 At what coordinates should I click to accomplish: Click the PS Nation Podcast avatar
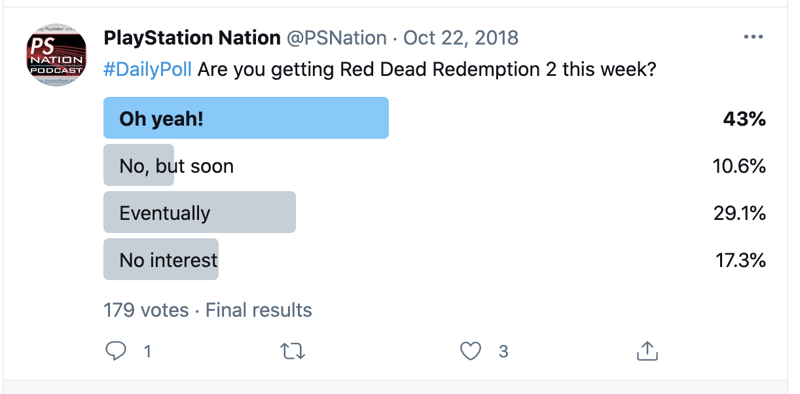56,55
